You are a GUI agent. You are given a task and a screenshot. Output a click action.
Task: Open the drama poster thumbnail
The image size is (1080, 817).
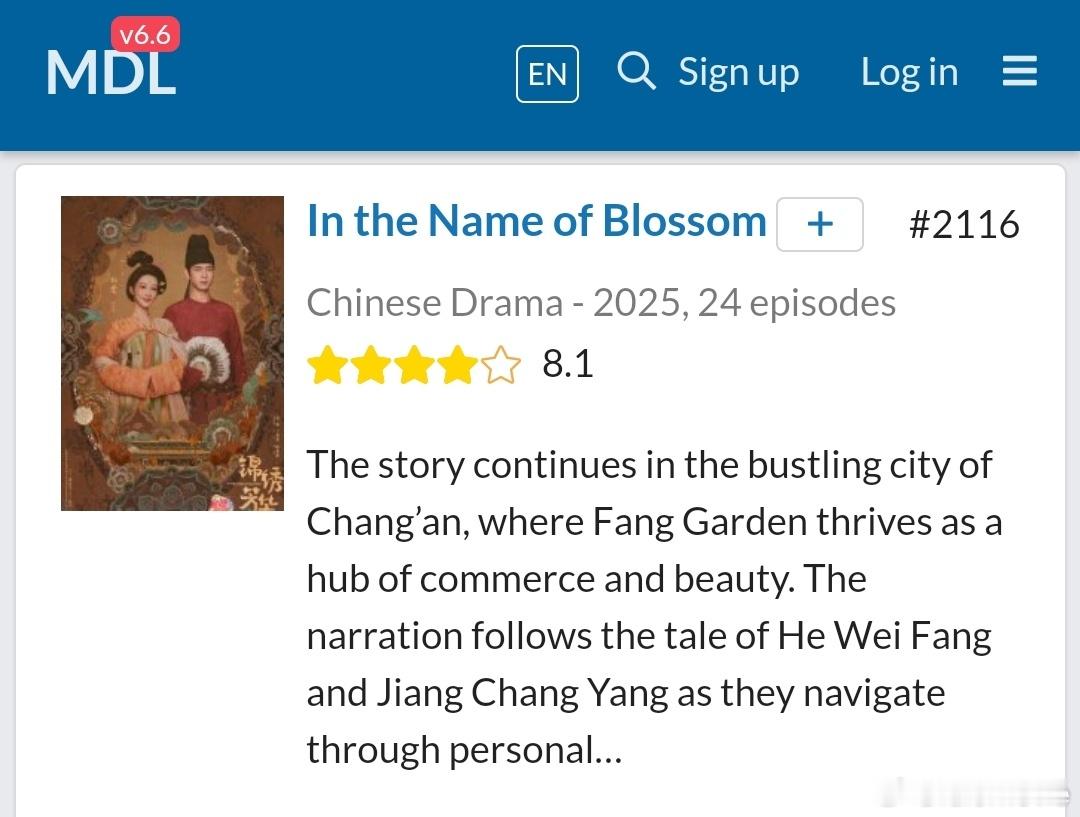click(x=172, y=353)
